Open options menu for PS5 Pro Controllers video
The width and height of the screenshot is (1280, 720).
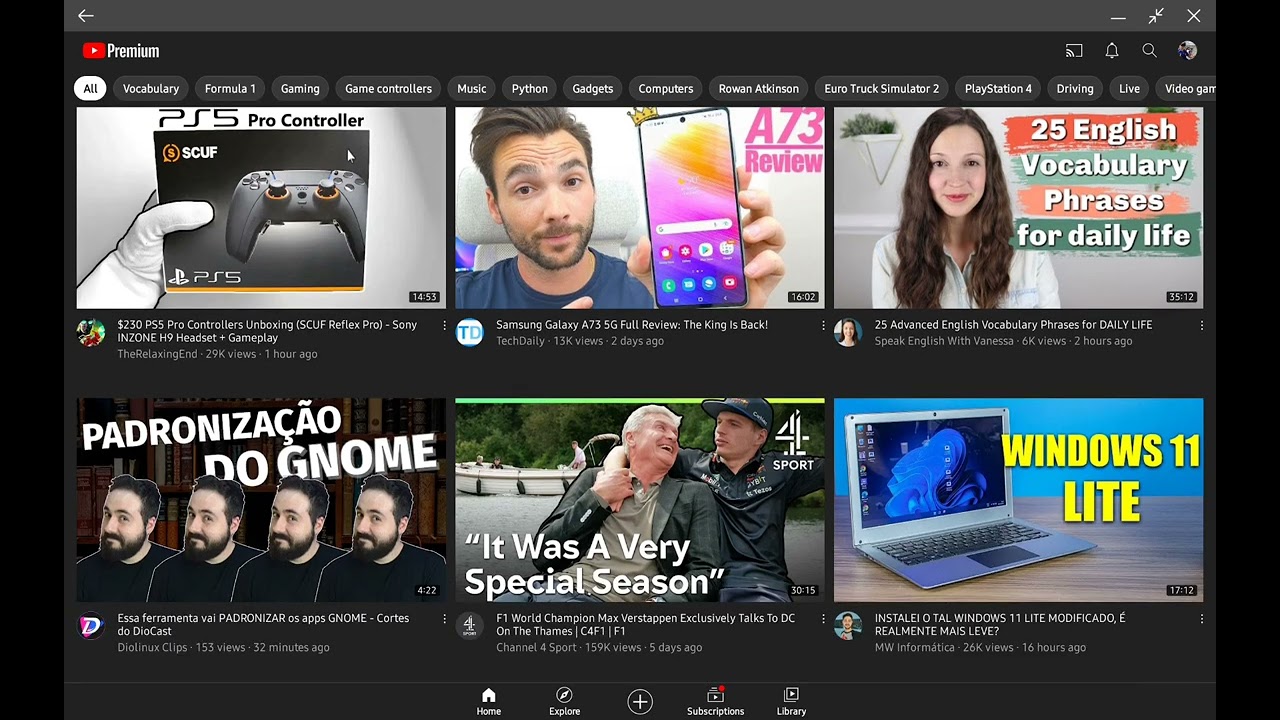(x=445, y=326)
